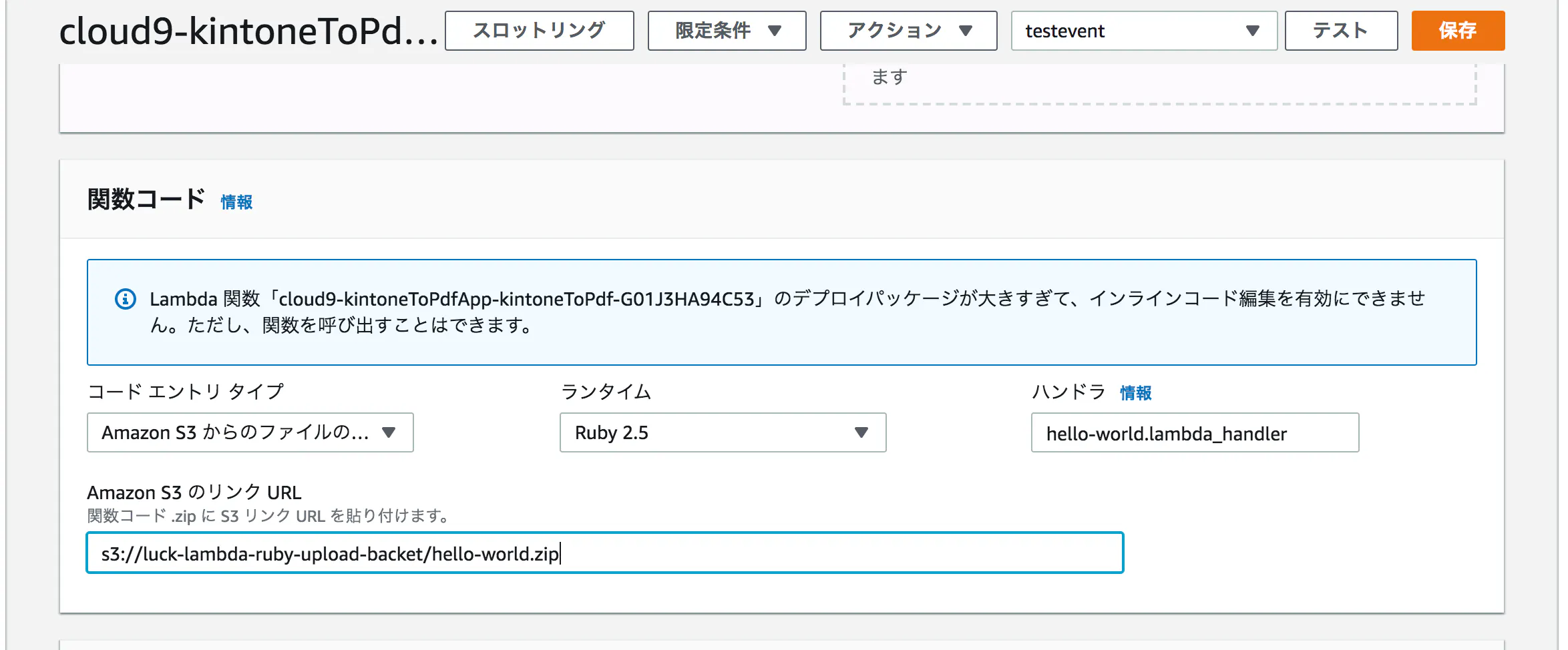Viewport: 1568px width, 650px height.
Task: Run the function with the テスト button
Action: coord(1340,31)
